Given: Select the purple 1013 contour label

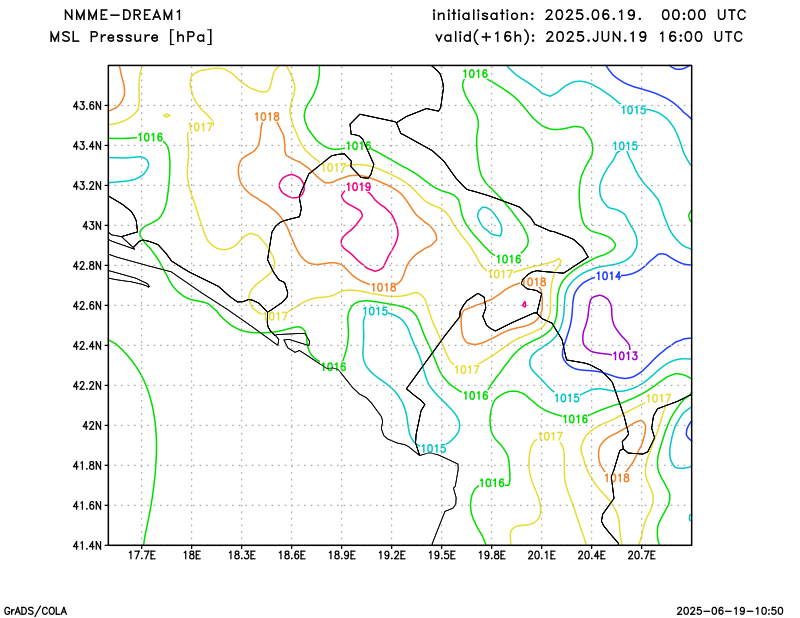Looking at the screenshot, I should [625, 356].
